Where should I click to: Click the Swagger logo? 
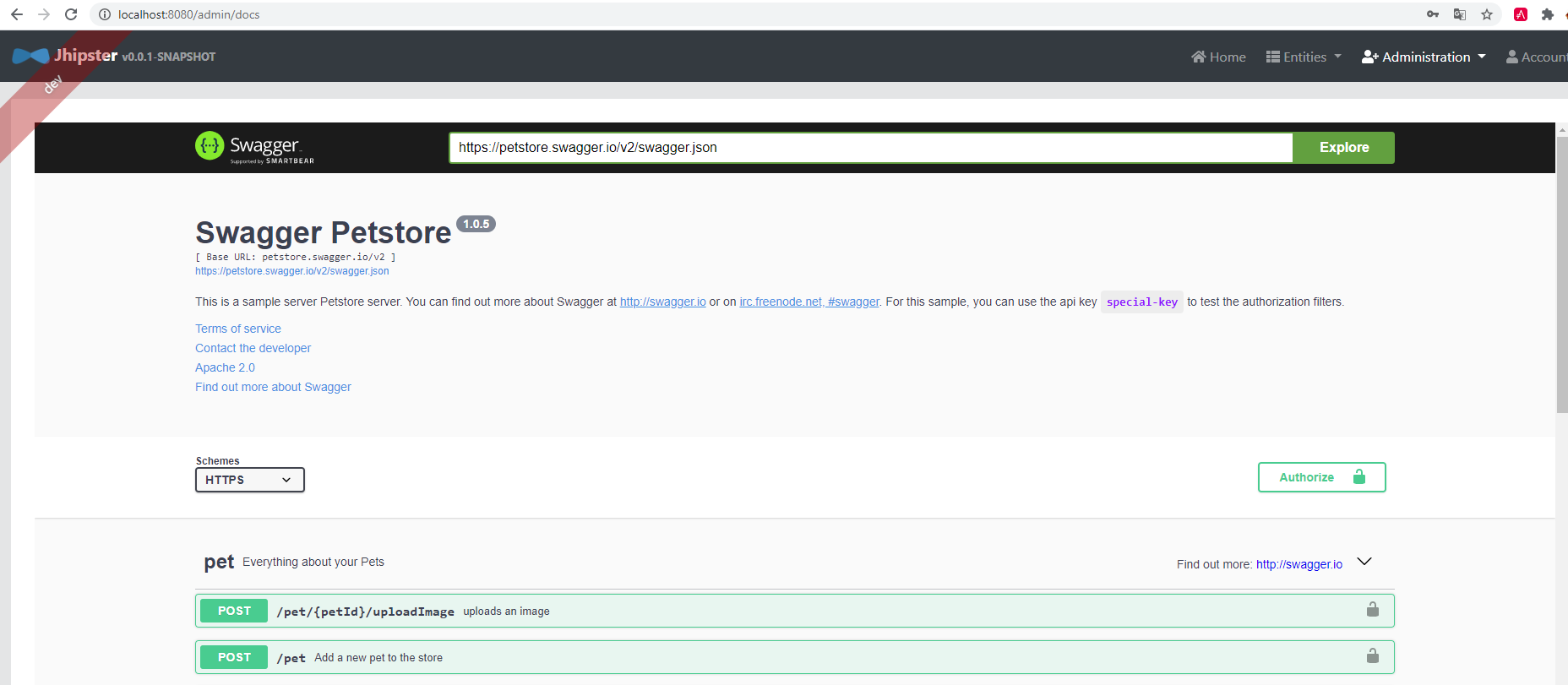pos(254,147)
